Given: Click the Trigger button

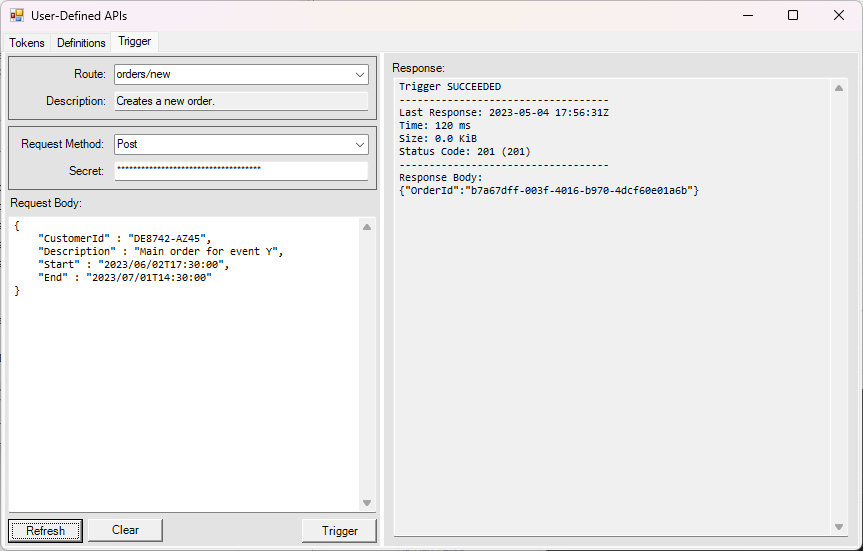Looking at the screenshot, I should (x=340, y=531).
